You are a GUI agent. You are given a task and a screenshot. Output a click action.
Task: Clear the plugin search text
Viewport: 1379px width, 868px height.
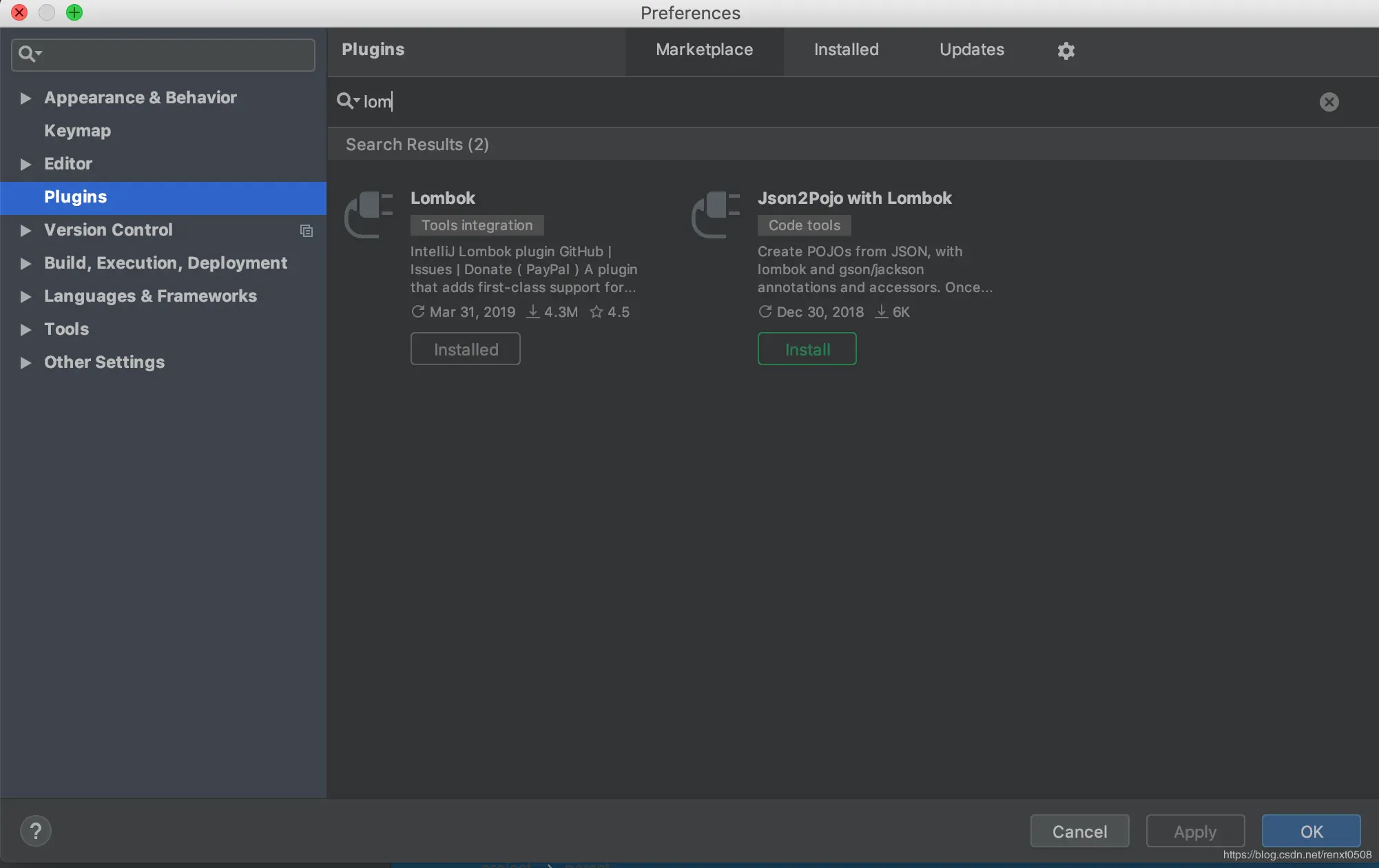[x=1329, y=102]
